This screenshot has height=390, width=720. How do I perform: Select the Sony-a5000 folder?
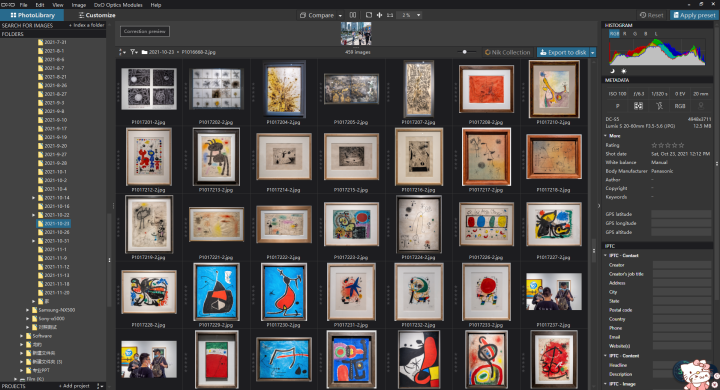tap(48, 319)
